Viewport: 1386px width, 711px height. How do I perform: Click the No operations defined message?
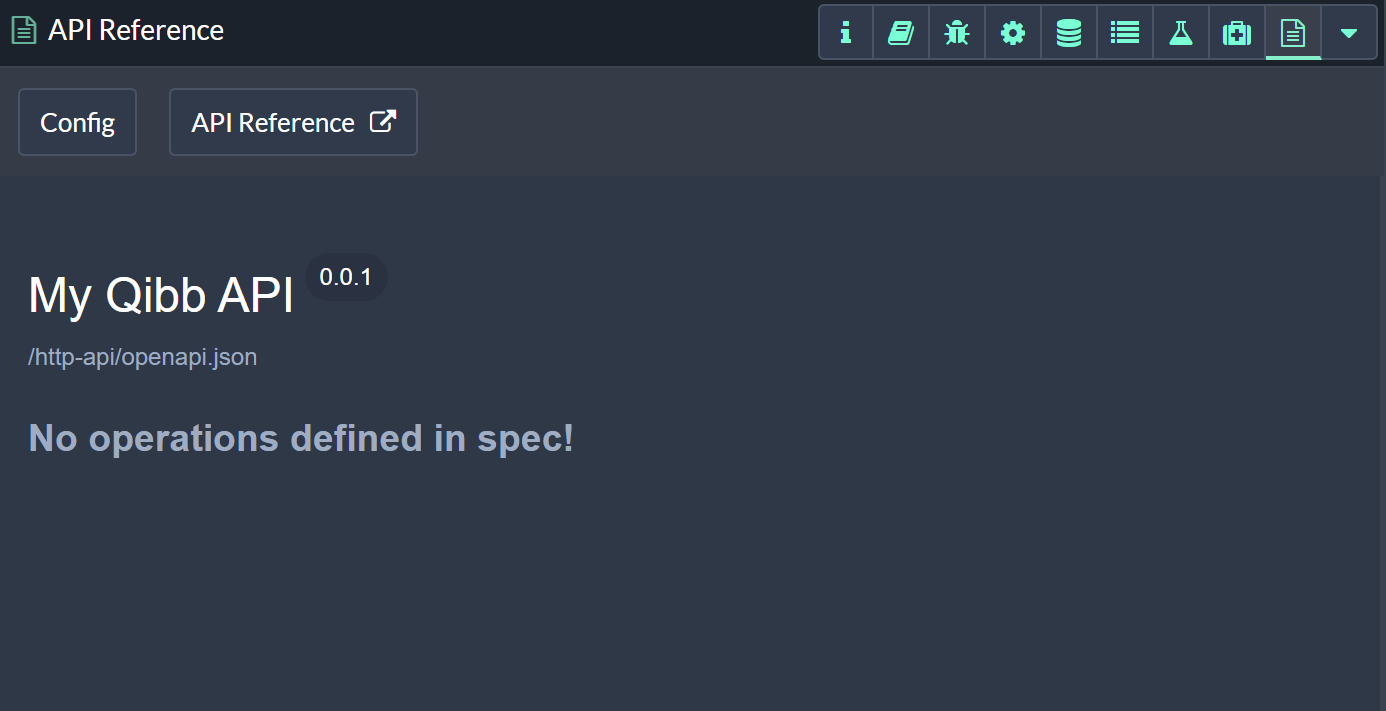[x=301, y=438]
